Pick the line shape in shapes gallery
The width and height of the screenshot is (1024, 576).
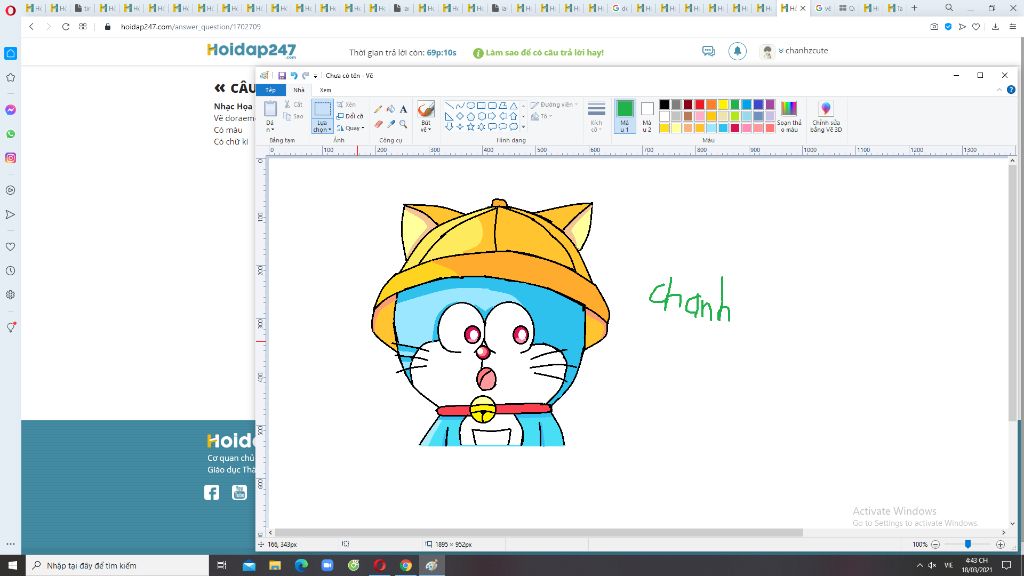[449, 105]
